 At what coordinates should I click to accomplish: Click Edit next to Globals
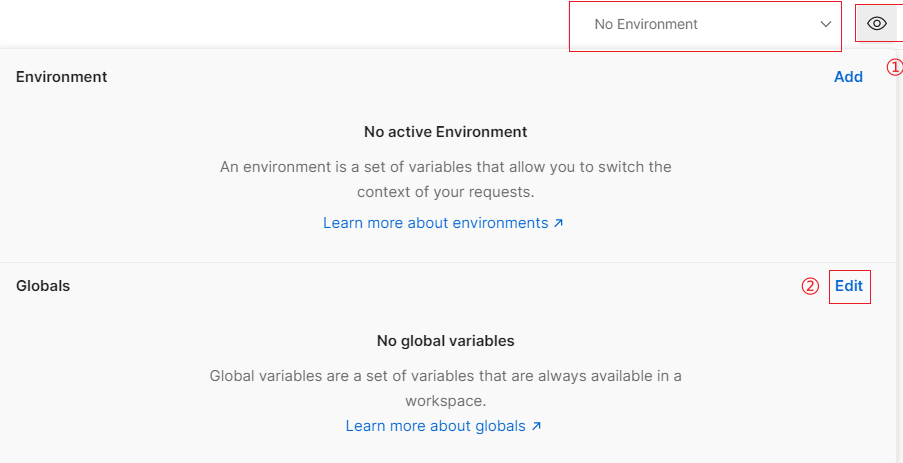pyautogui.click(x=849, y=286)
